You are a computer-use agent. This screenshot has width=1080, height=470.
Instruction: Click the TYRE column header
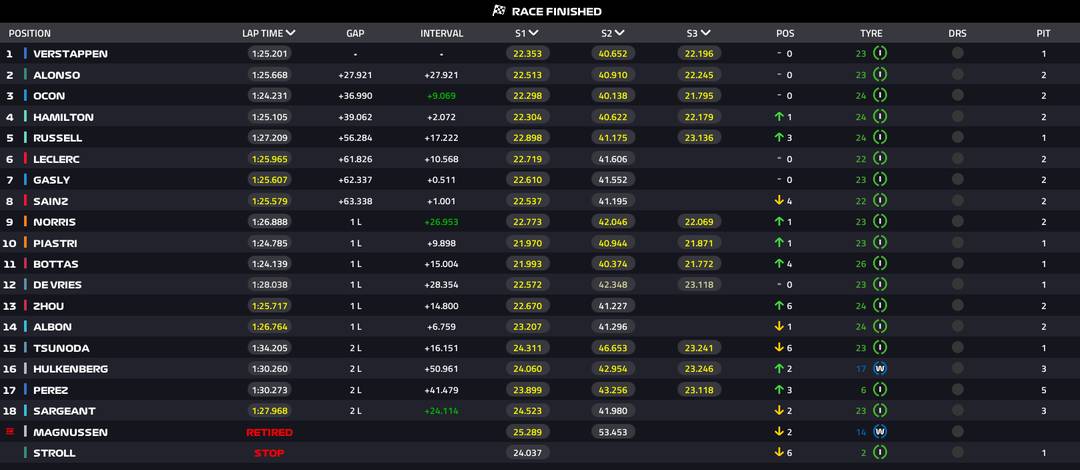point(871,33)
